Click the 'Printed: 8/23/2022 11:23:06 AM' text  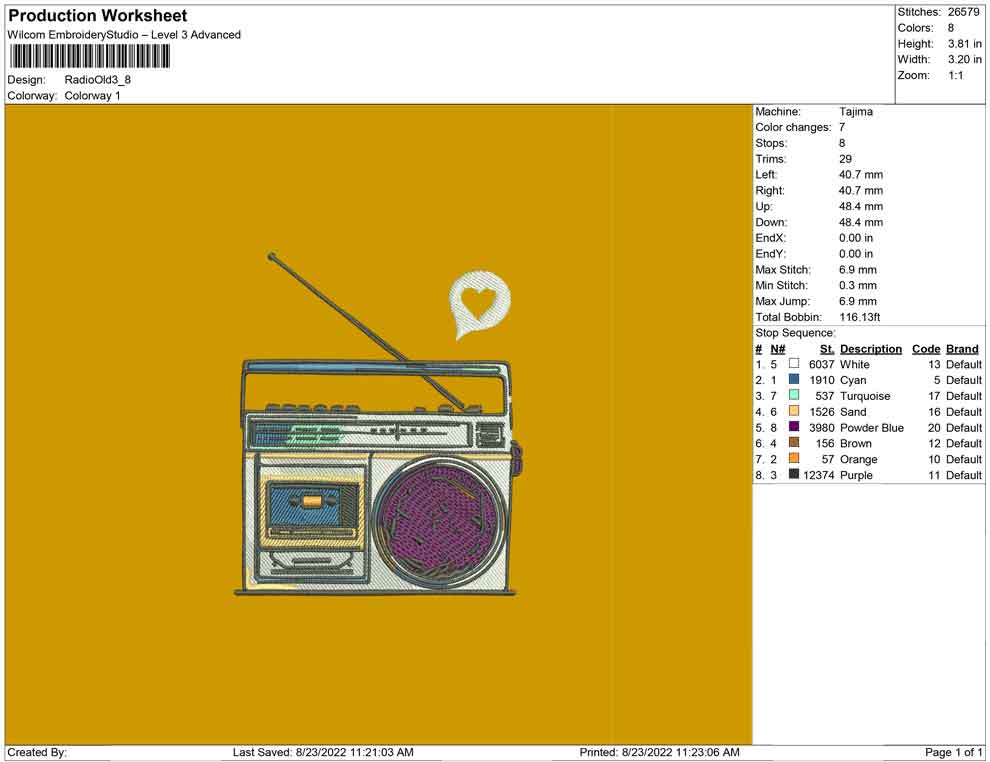pos(659,752)
